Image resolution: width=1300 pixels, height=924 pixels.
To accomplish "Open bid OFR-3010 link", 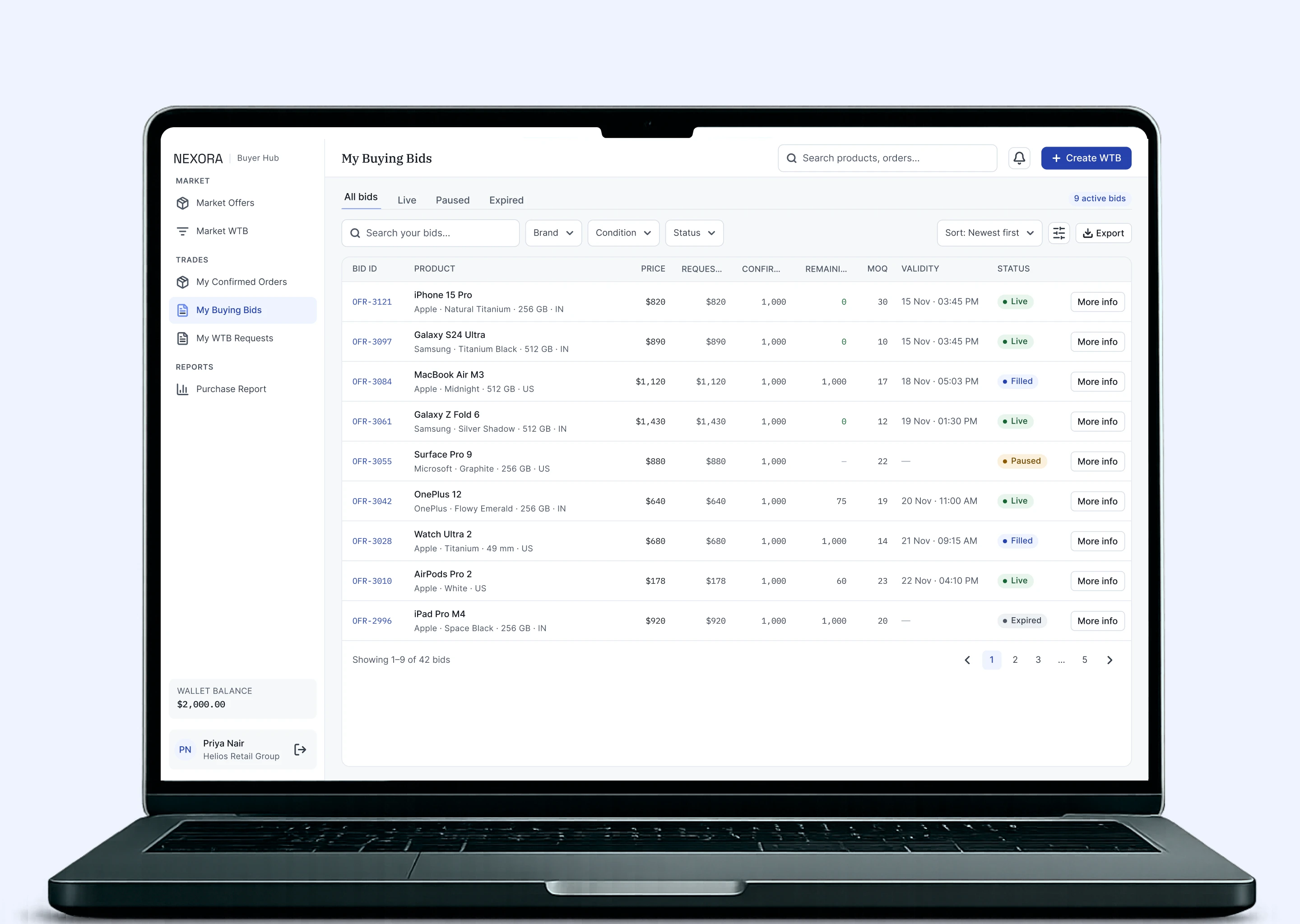I will (371, 581).
